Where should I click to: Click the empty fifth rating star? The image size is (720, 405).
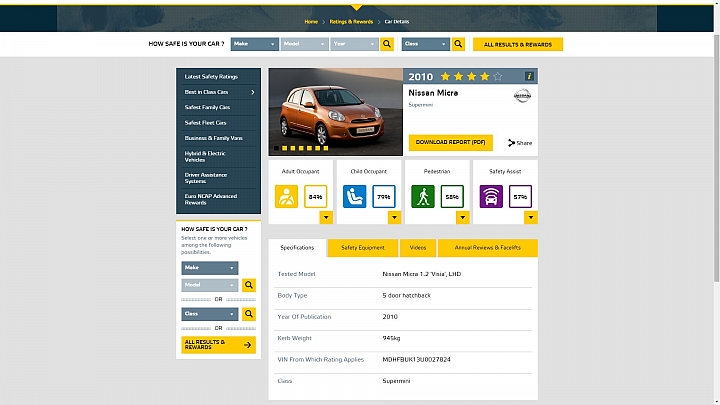(498, 76)
